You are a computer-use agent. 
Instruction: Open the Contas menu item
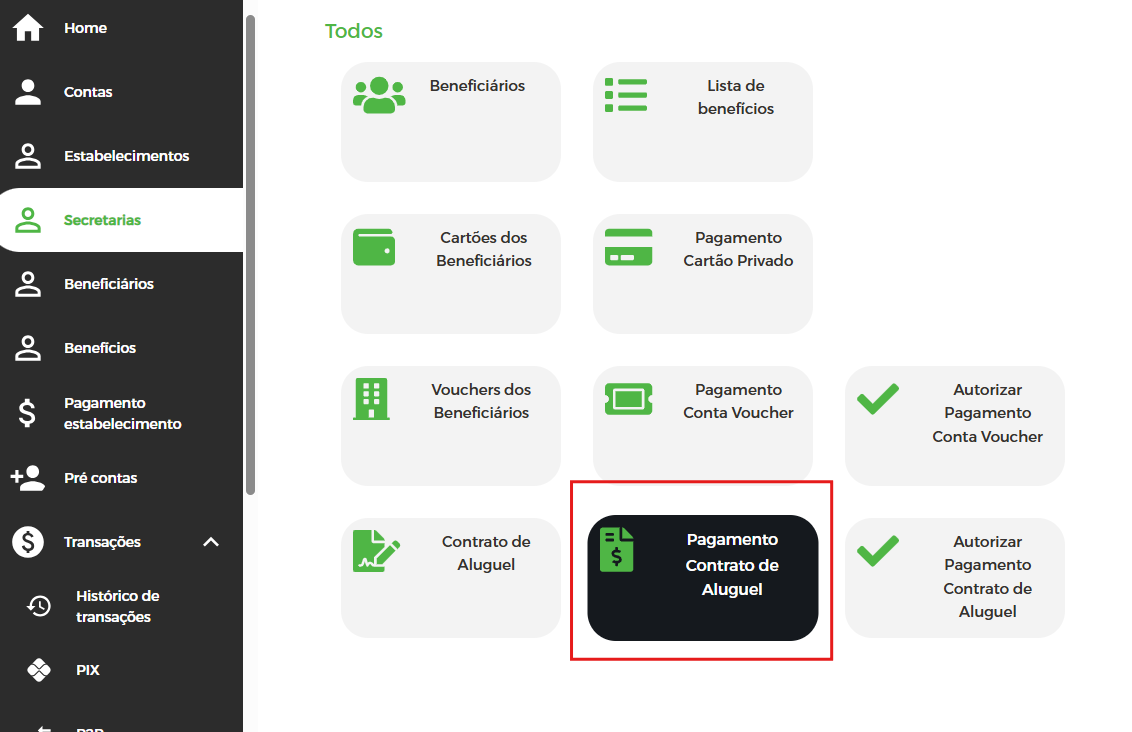tap(88, 92)
